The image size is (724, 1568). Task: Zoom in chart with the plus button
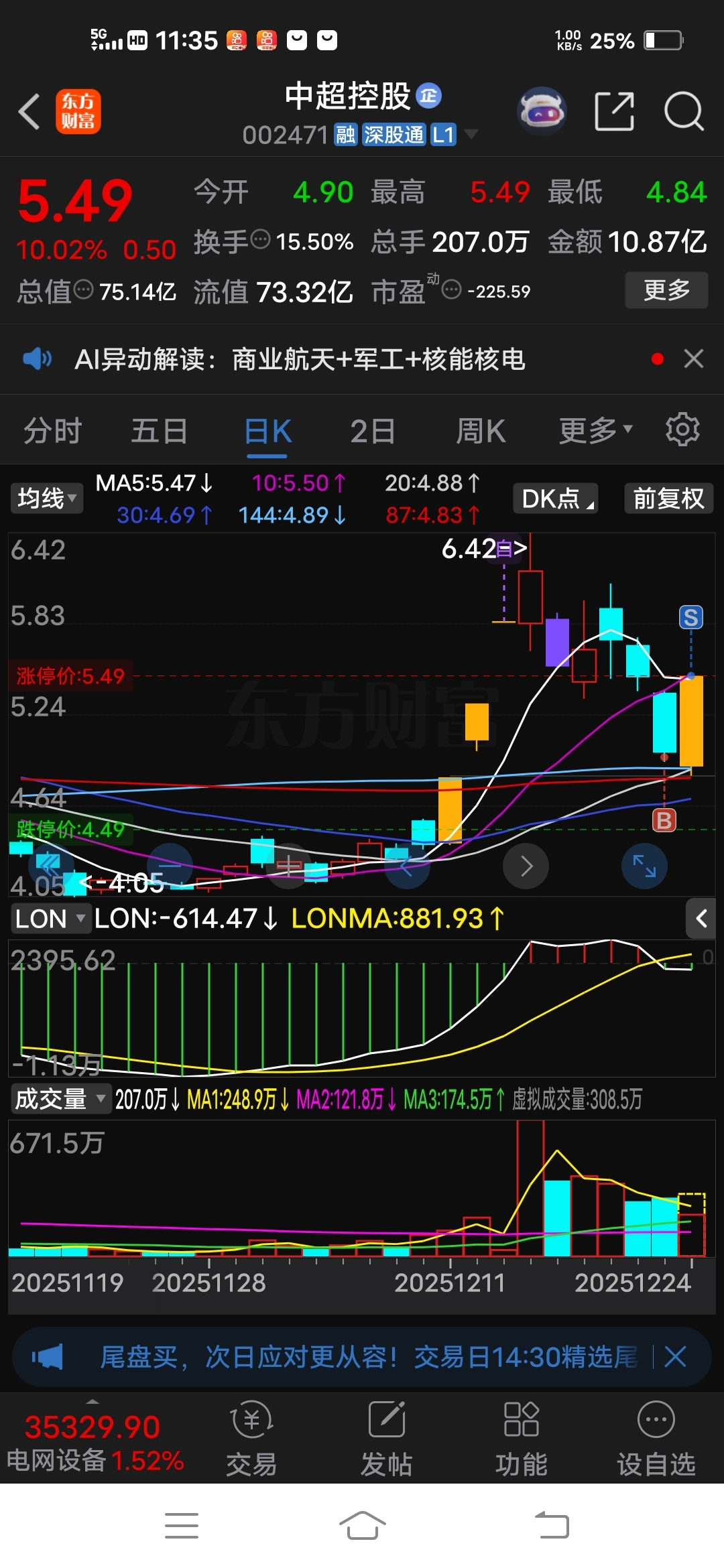[x=289, y=866]
